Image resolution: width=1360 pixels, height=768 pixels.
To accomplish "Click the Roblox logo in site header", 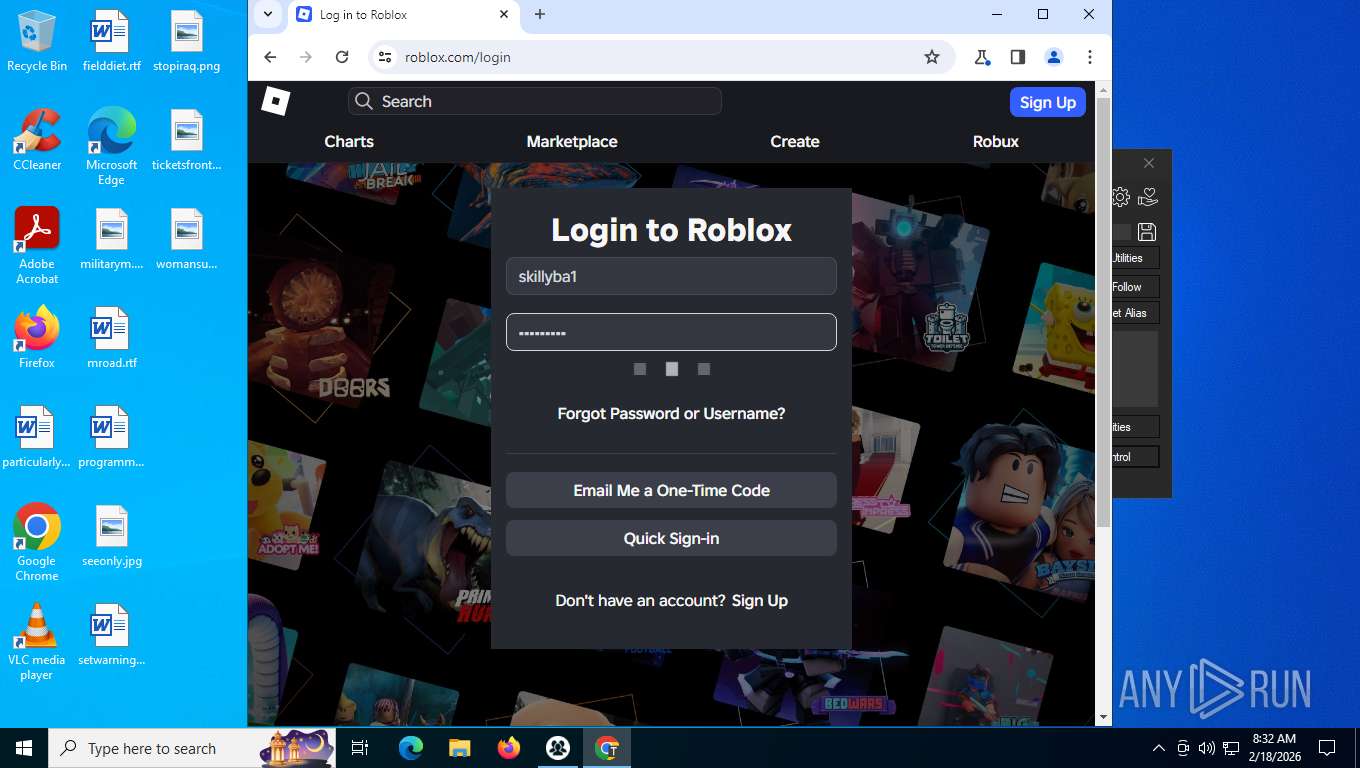I will pos(275,101).
